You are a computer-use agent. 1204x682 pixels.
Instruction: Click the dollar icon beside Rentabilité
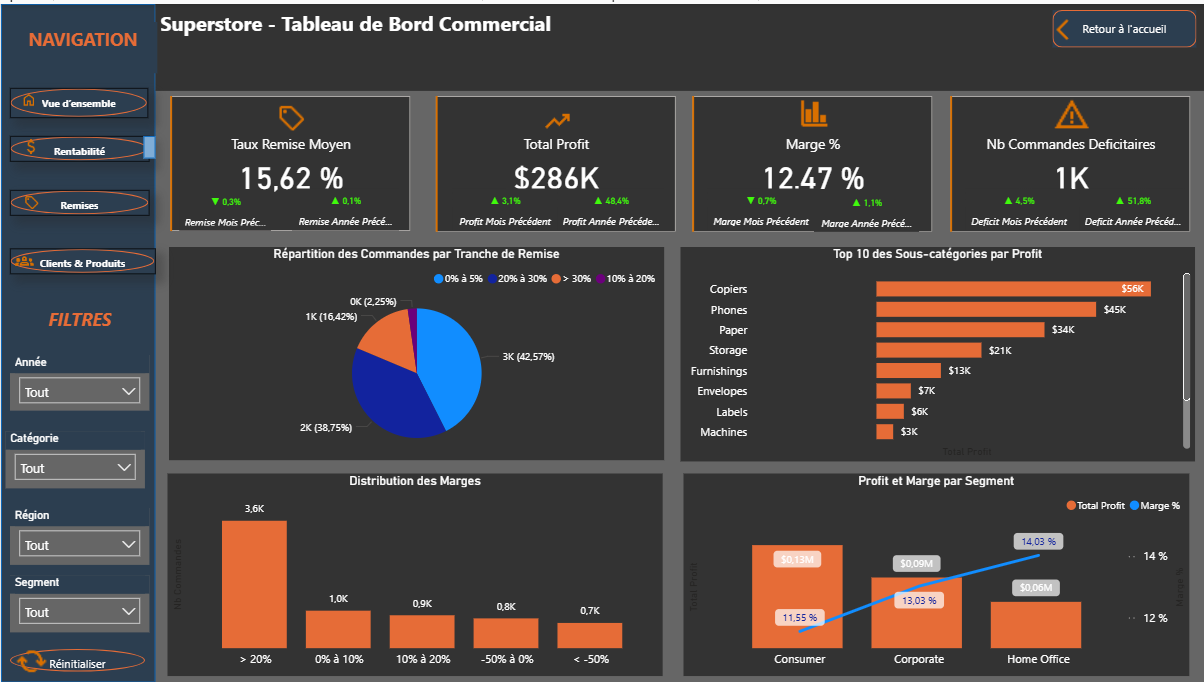point(31,147)
